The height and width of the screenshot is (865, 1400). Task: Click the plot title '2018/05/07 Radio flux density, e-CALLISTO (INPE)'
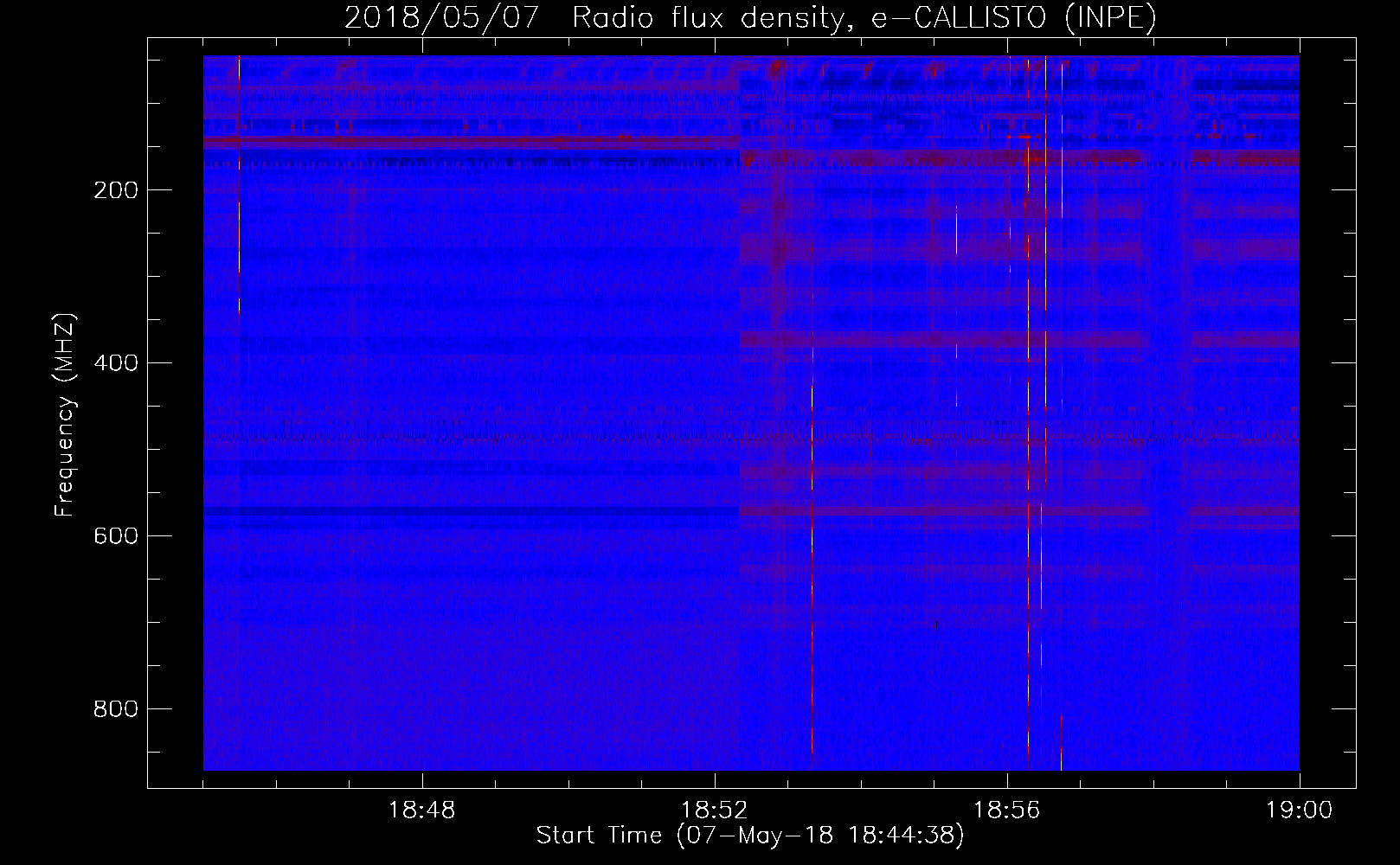pos(750,18)
